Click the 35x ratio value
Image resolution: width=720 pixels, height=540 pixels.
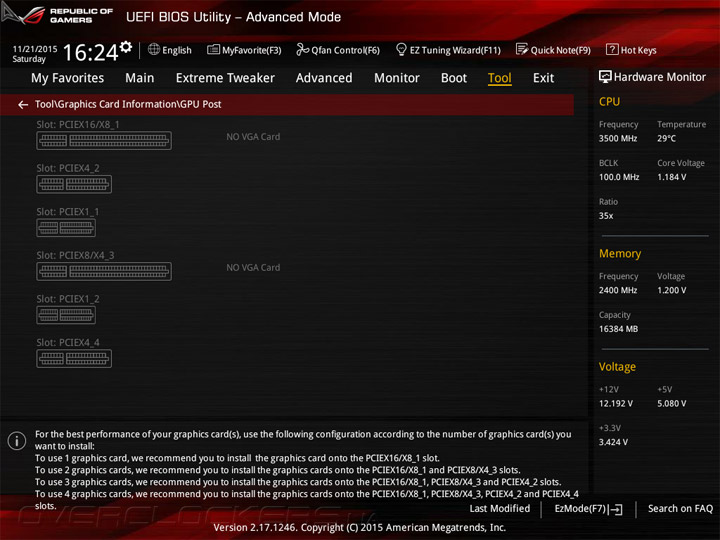pyautogui.click(x=606, y=215)
